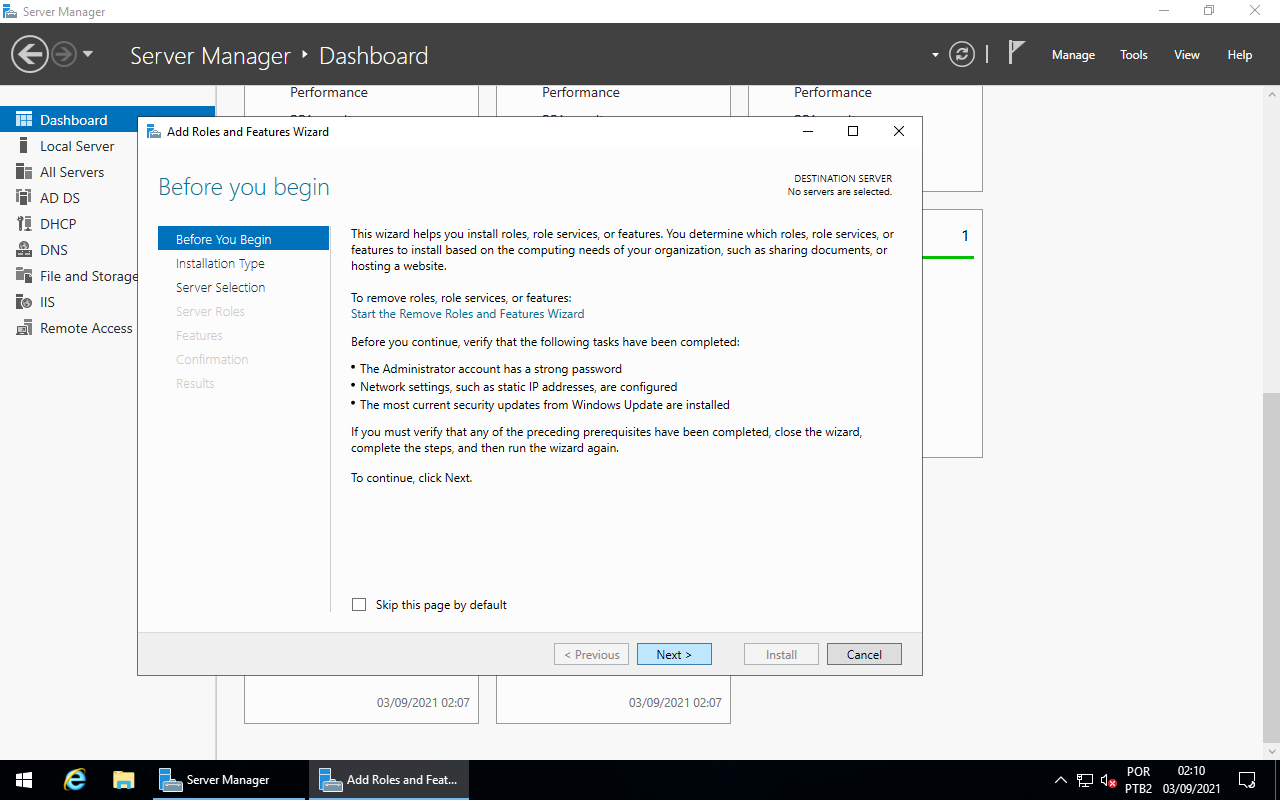Viewport: 1280px width, 800px height.
Task: Open the Tools menu
Action: click(x=1134, y=55)
